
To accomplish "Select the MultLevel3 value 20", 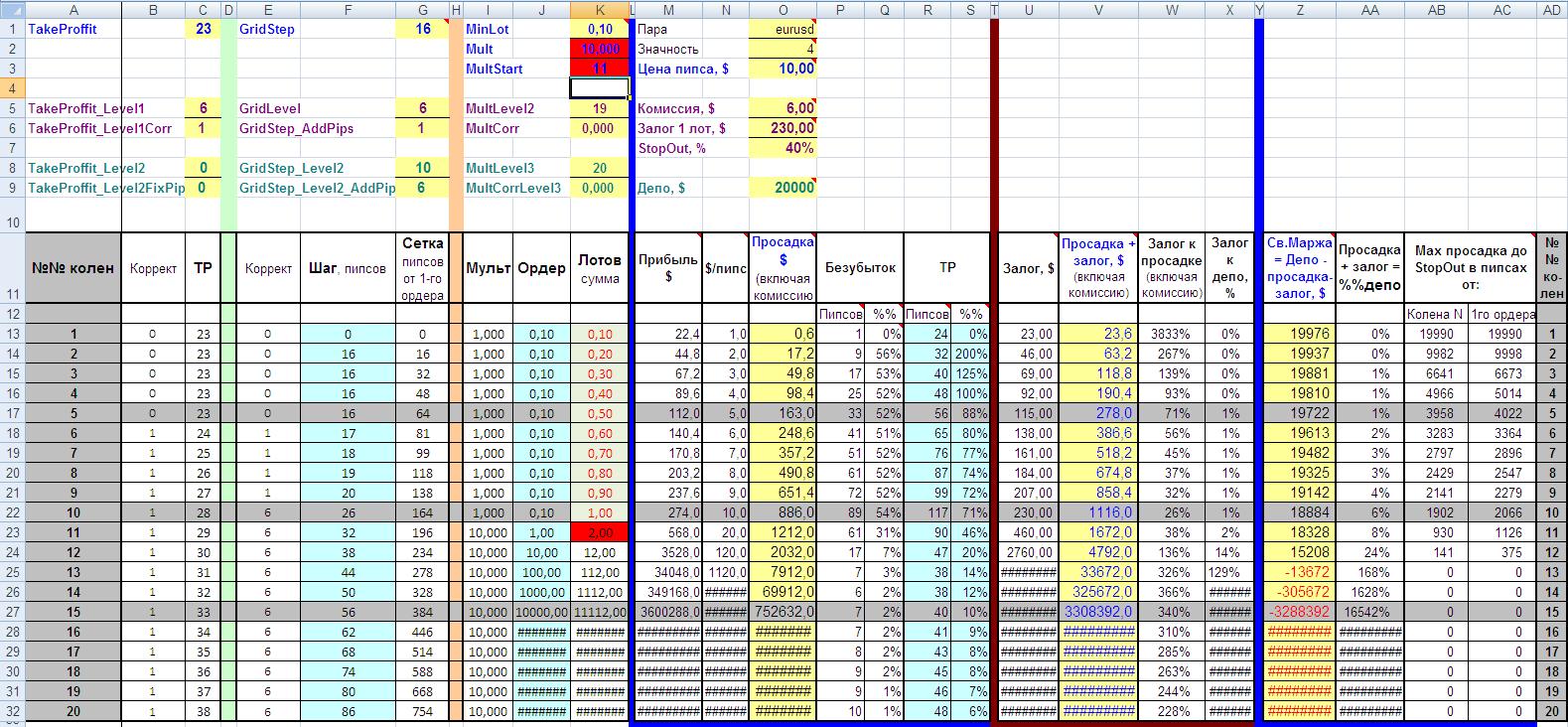I will pos(600,168).
